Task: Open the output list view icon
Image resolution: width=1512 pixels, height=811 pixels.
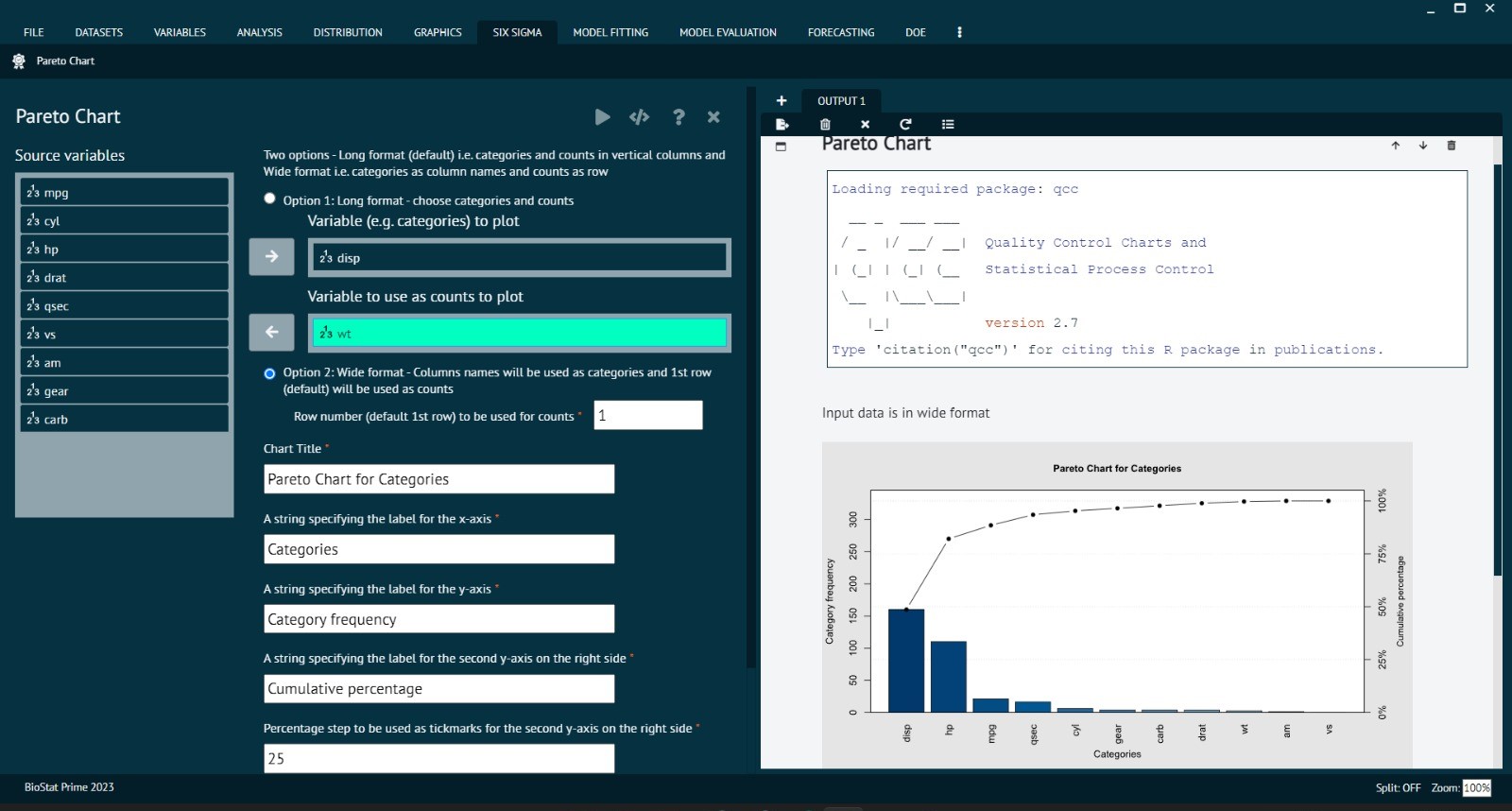Action: [948, 124]
